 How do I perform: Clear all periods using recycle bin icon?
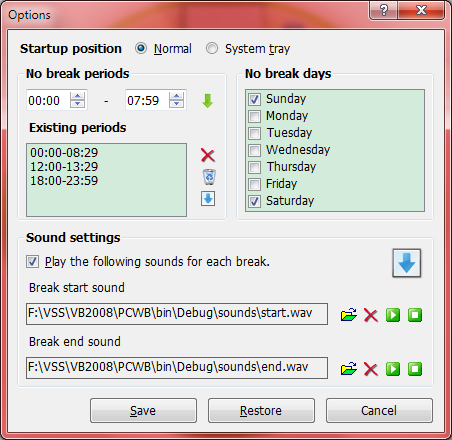pos(209,177)
